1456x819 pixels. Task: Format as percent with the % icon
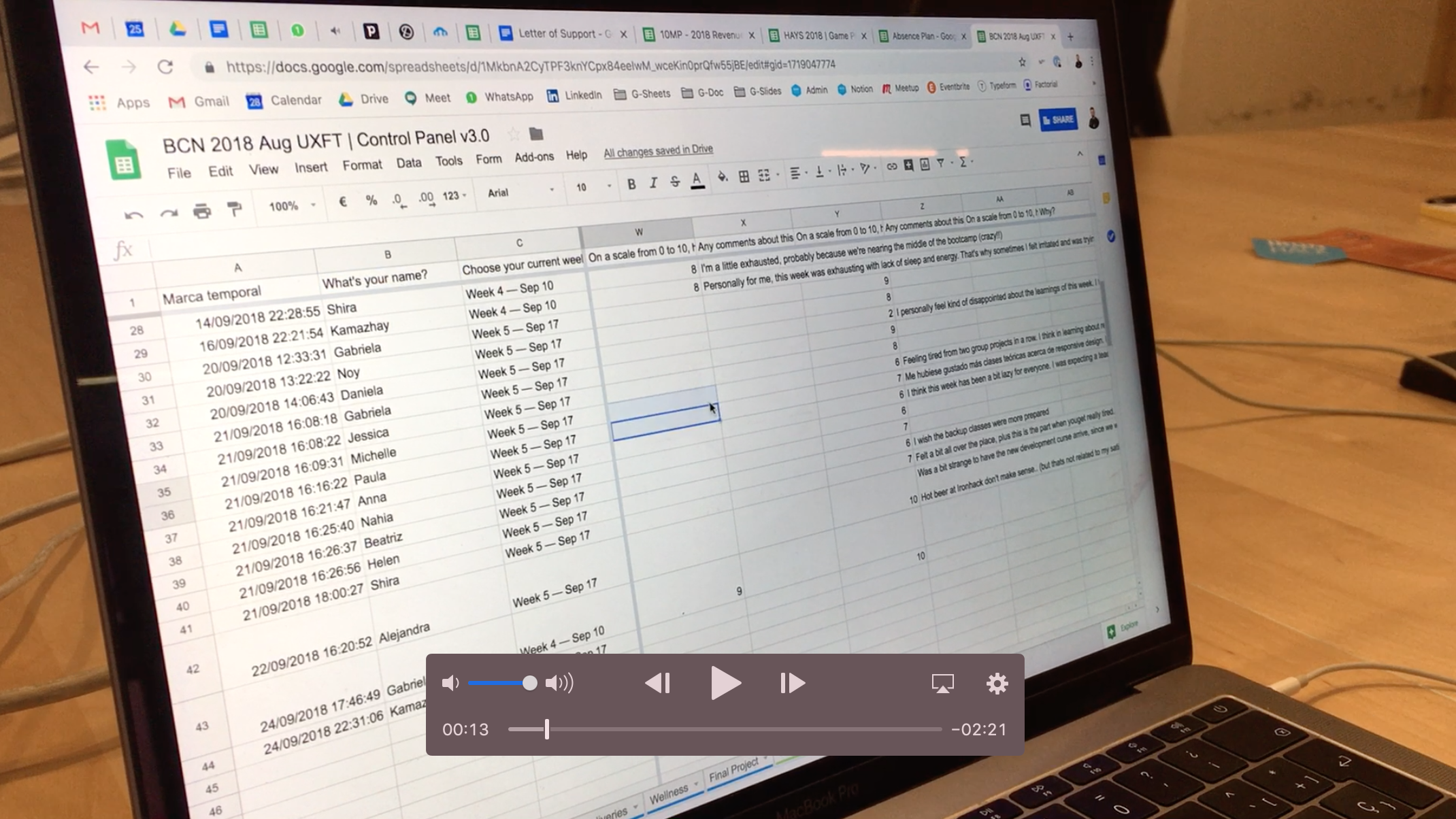coord(371,201)
